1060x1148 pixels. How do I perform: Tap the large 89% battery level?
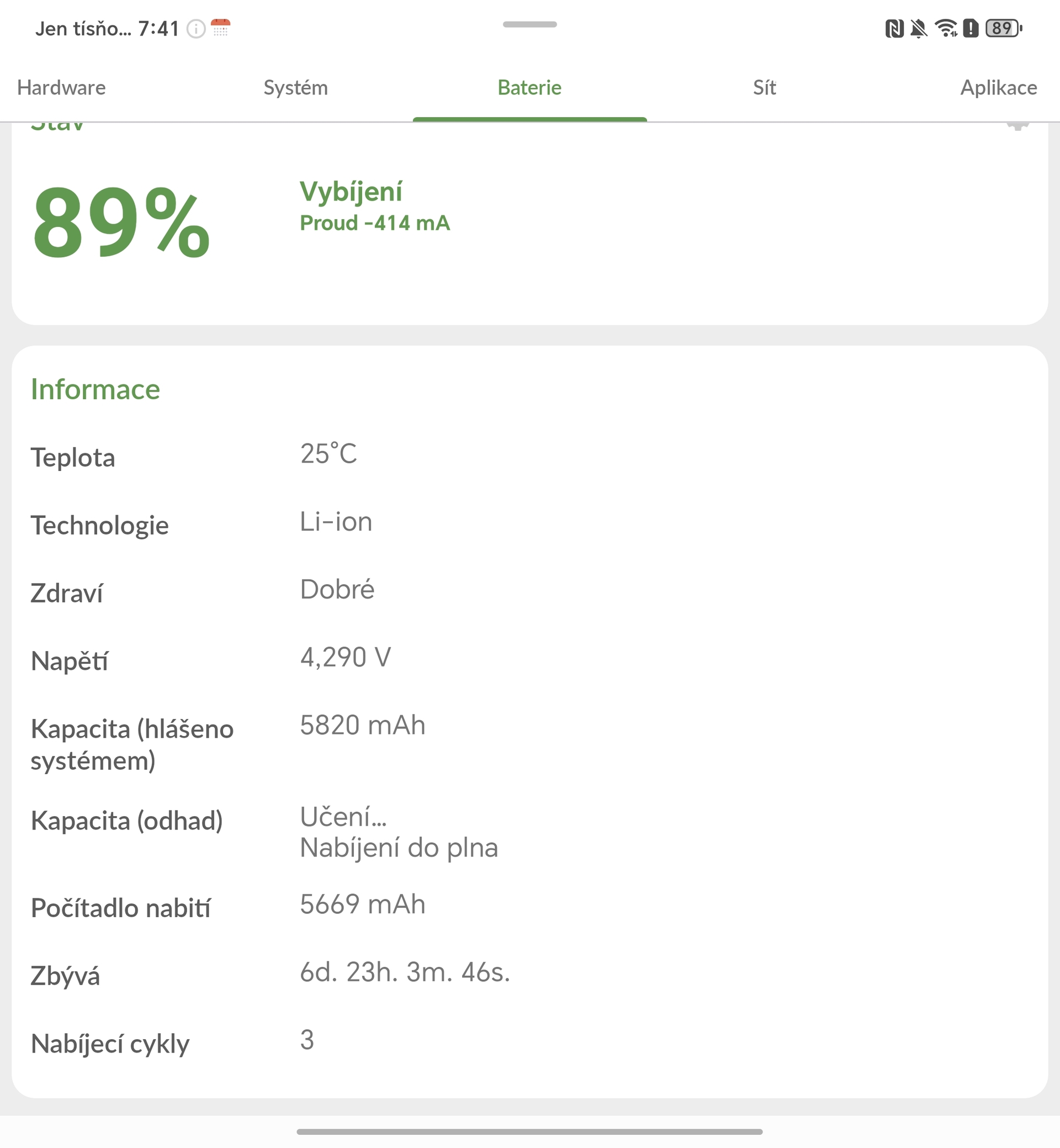[x=121, y=223]
